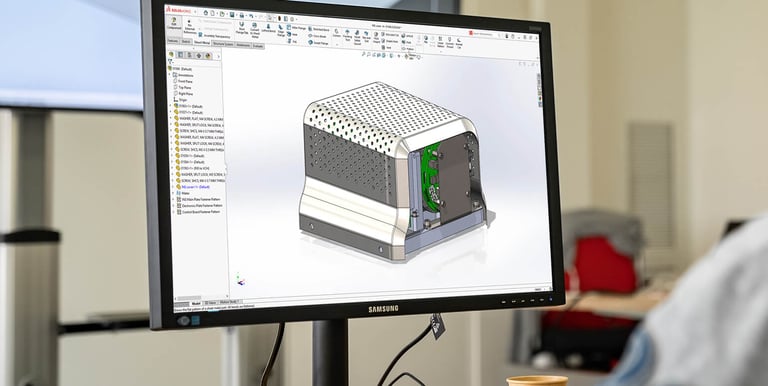768x386 pixels.
Task: Toggle No External References
Action: tap(190, 27)
